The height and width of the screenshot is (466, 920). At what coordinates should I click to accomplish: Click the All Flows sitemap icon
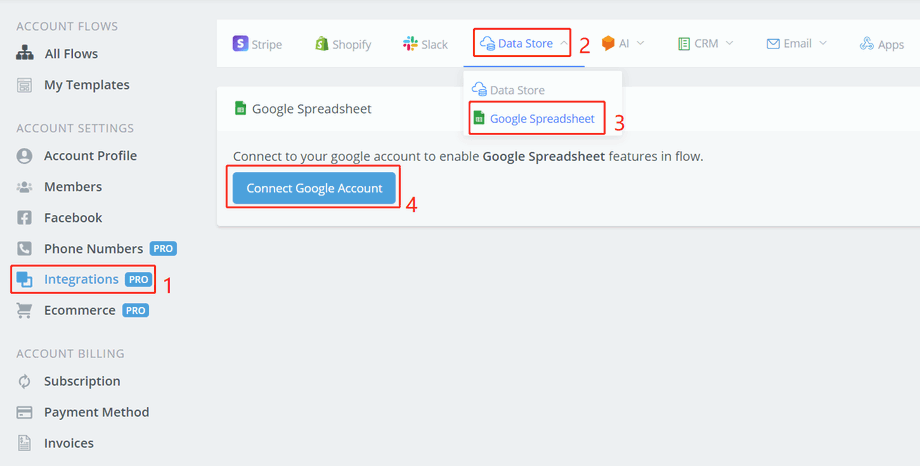click(x=25, y=54)
